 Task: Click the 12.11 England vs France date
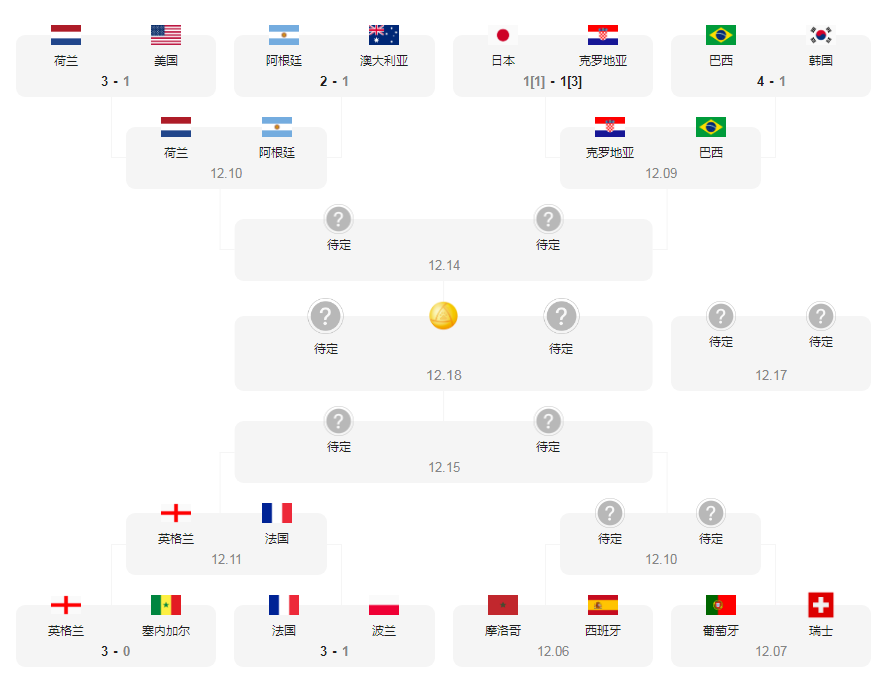pyautogui.click(x=227, y=559)
